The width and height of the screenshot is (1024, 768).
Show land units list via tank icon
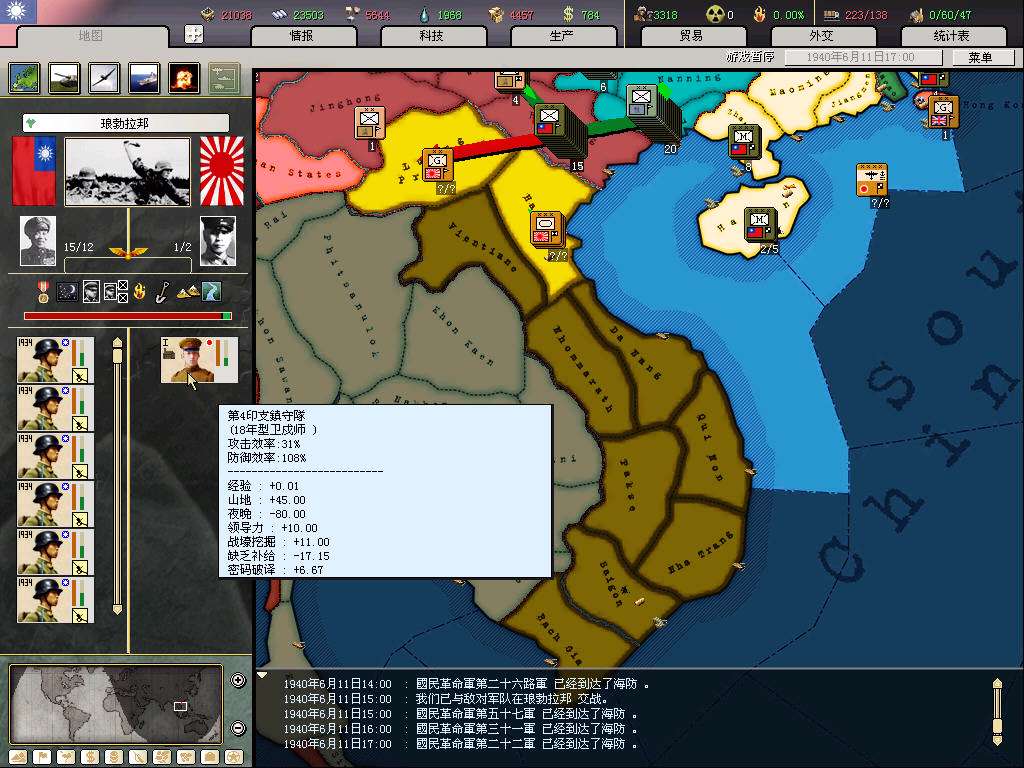(x=64, y=78)
